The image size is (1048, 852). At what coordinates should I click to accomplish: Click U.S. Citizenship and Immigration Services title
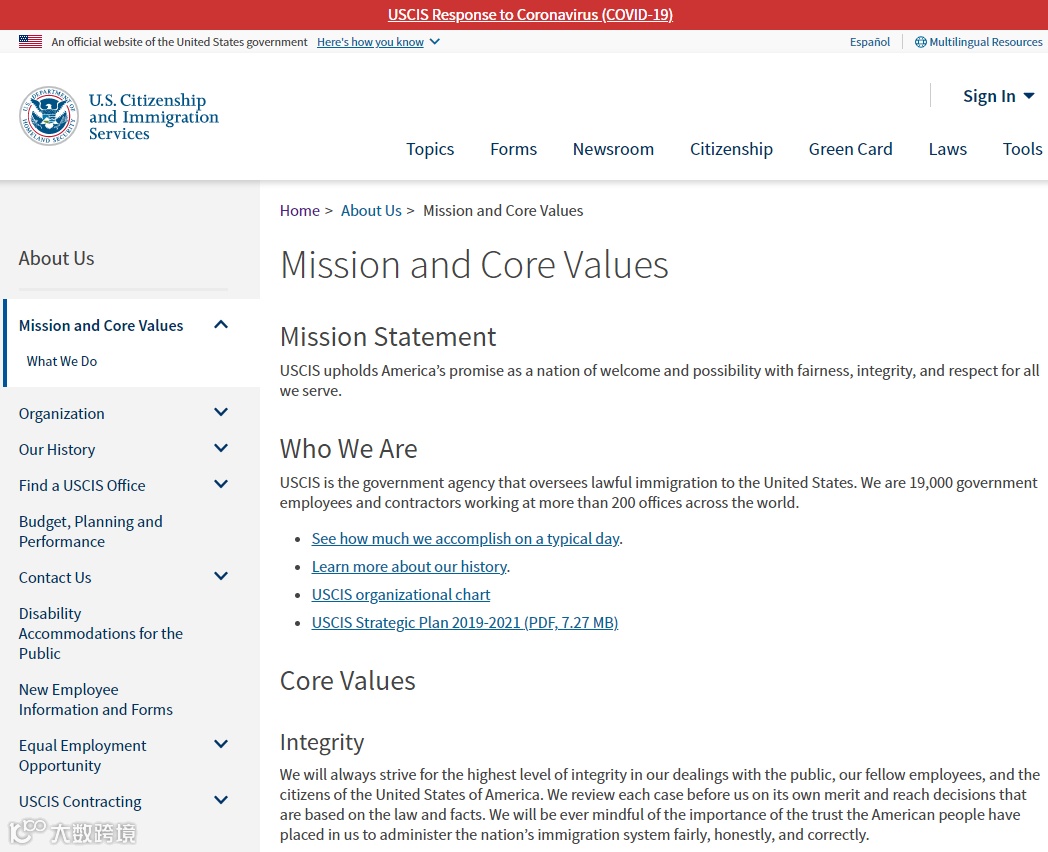153,116
